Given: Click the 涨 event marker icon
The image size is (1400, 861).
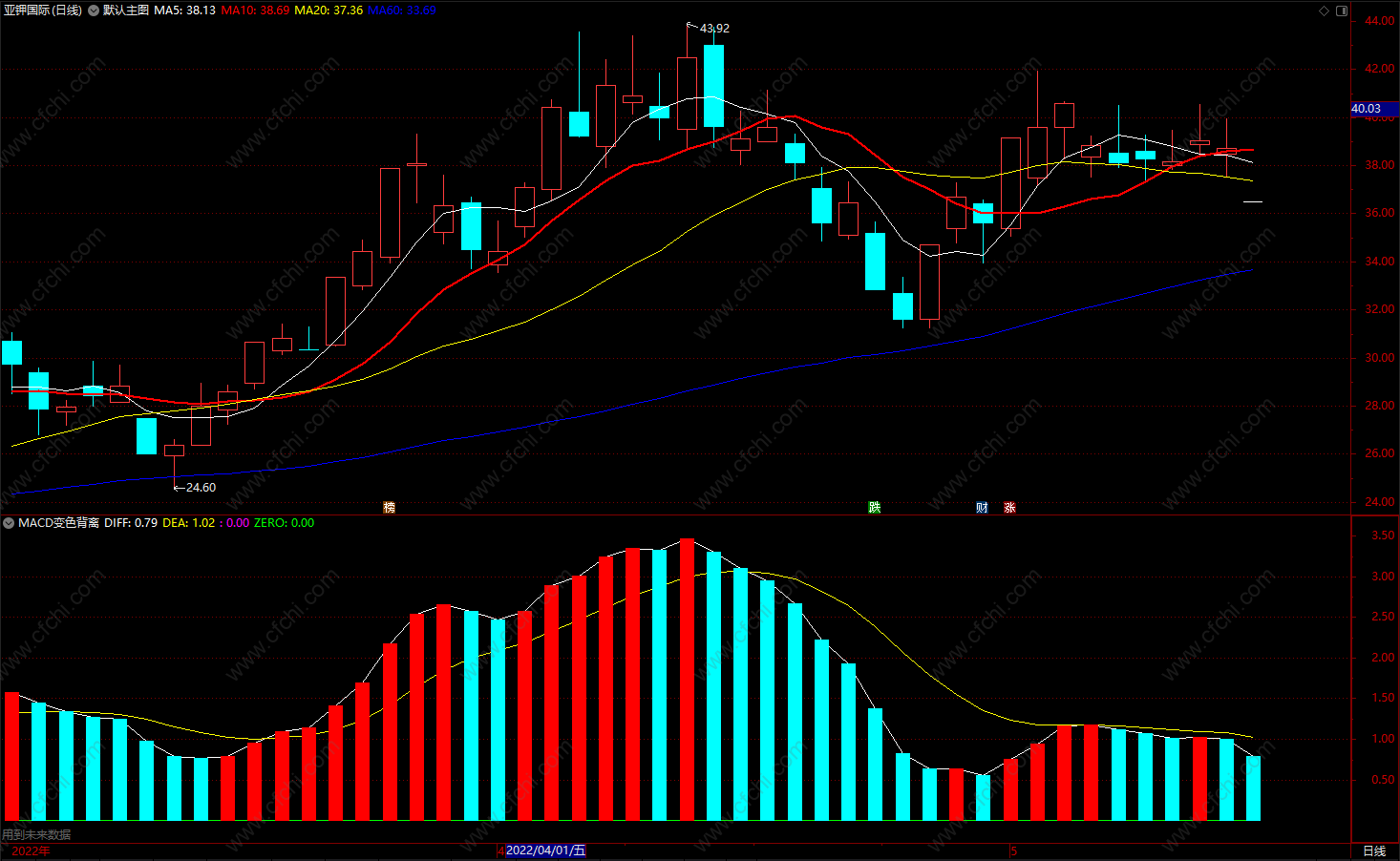Looking at the screenshot, I should pos(1009,507).
